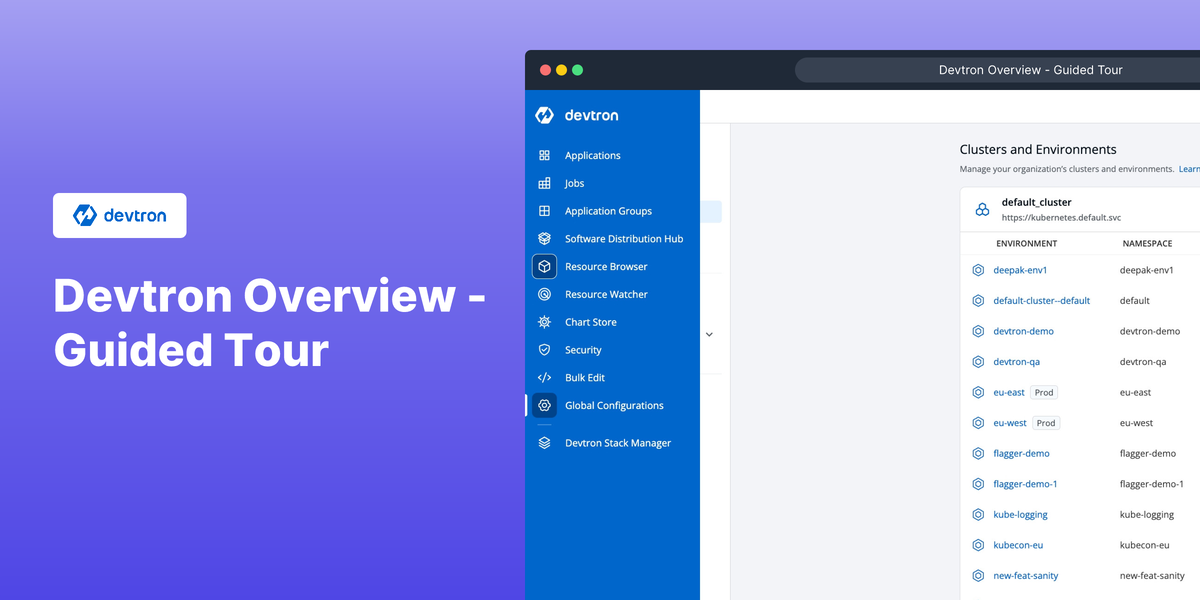The height and width of the screenshot is (600, 1200).
Task: Click the hexagon icon next to deepak-env1
Action: coord(978,270)
